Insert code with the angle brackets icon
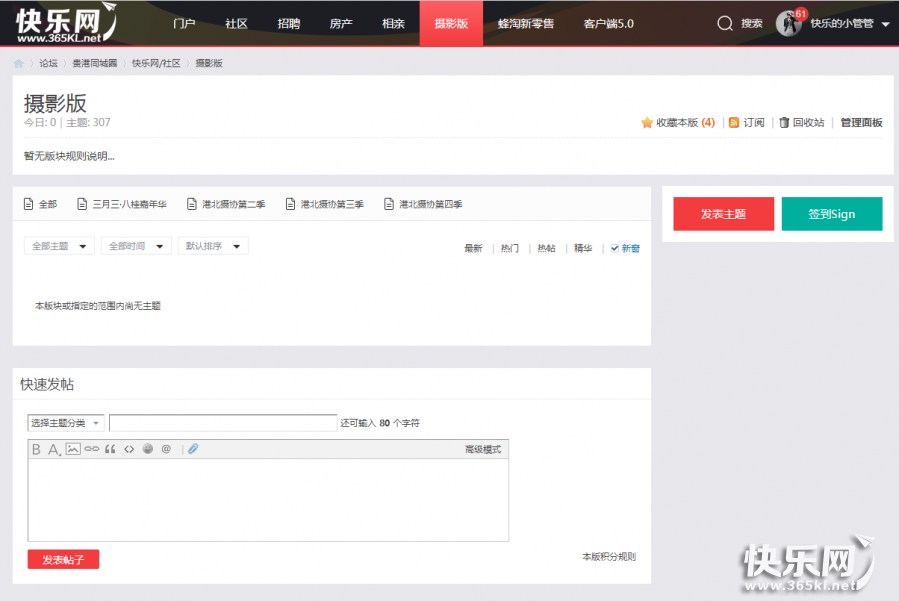 tap(129, 449)
